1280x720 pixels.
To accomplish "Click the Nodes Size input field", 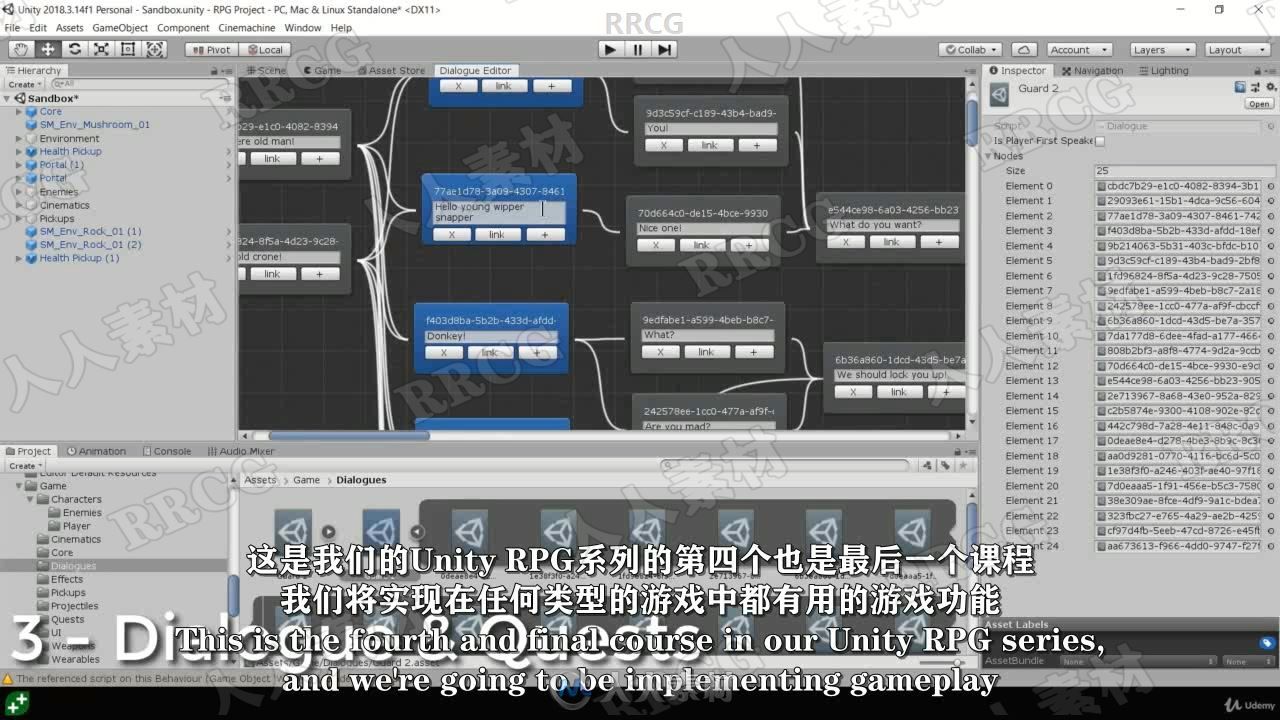I will (x=1184, y=171).
